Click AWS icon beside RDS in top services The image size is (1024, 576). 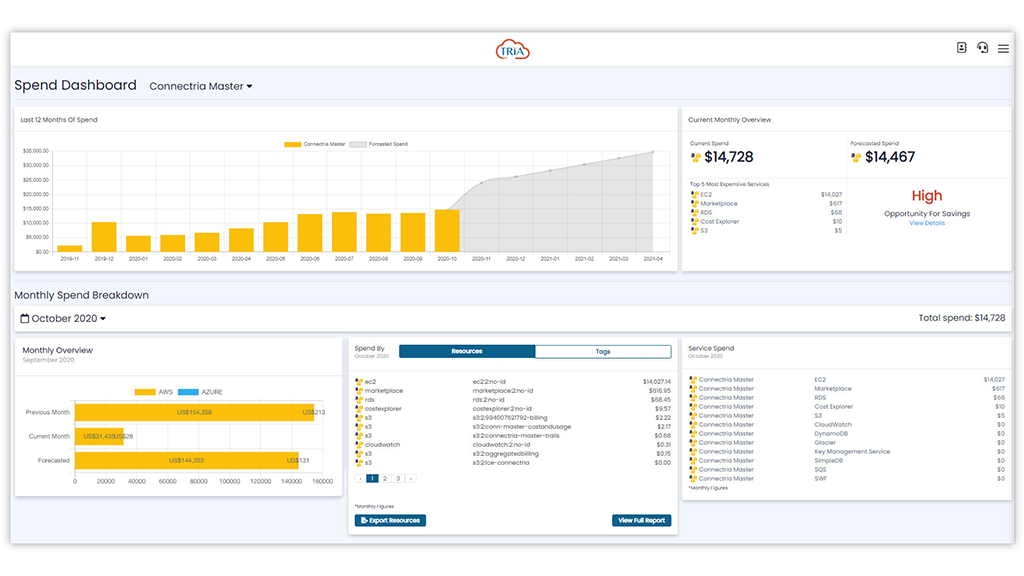(694, 213)
